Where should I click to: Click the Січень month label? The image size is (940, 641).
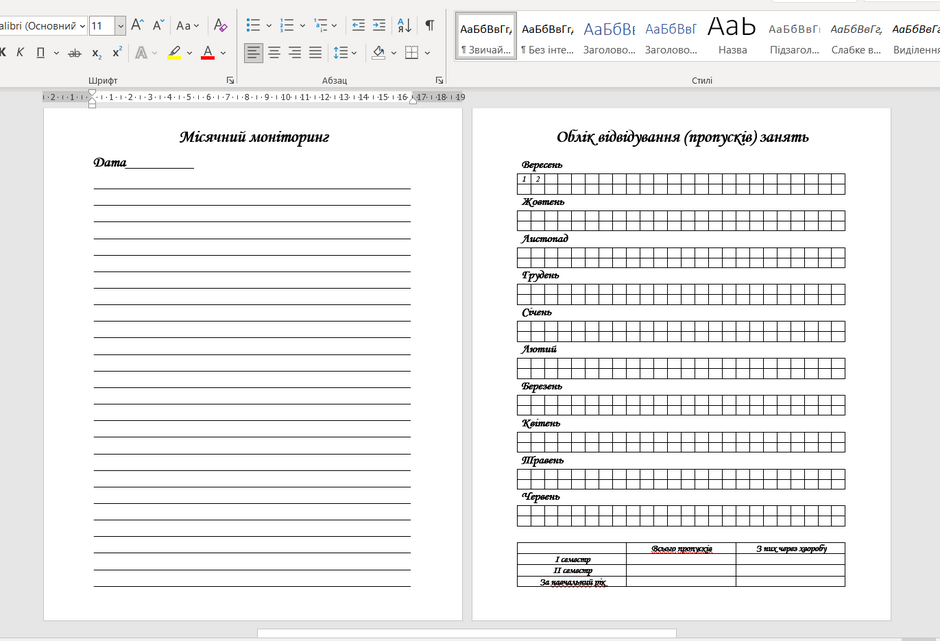536,312
